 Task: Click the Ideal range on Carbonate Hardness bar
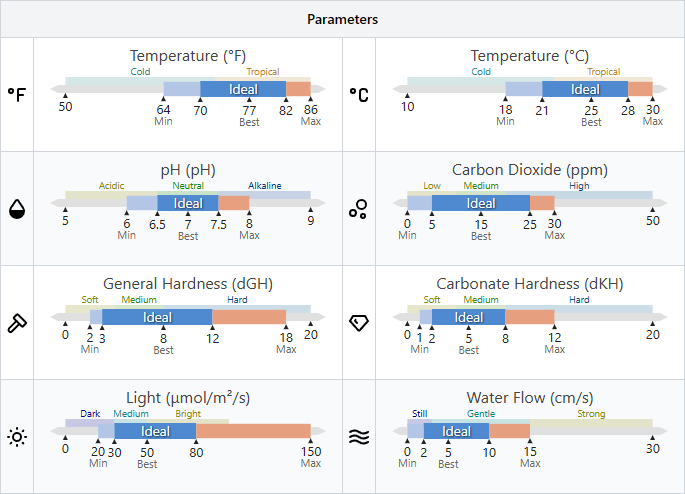pos(469,317)
